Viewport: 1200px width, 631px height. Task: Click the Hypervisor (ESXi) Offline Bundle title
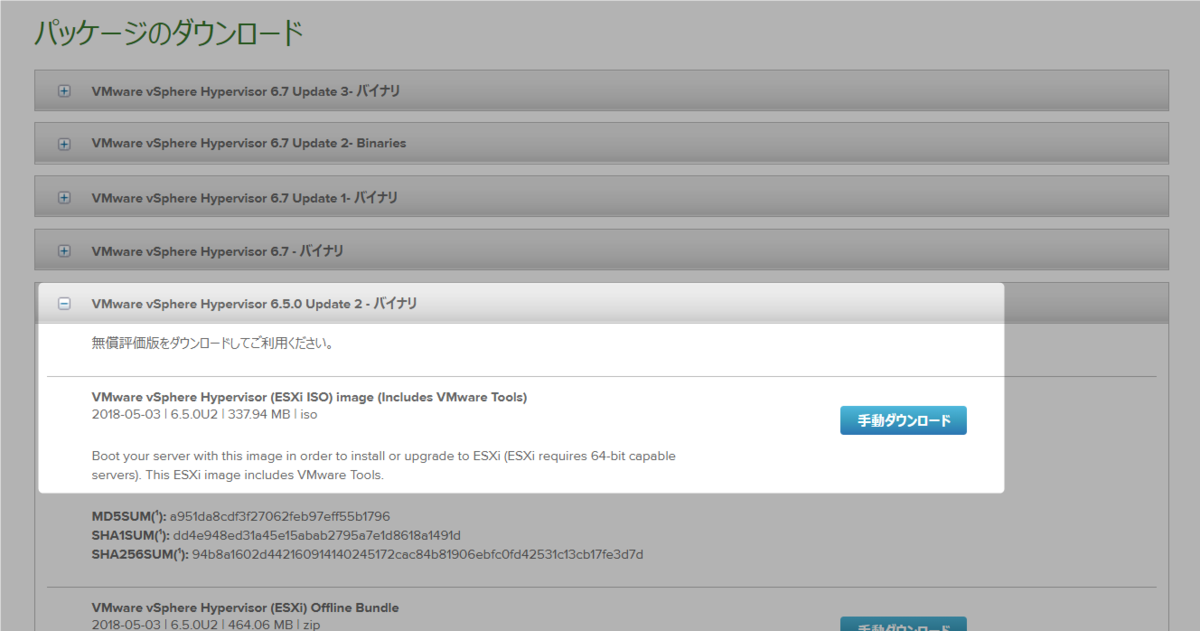245,608
